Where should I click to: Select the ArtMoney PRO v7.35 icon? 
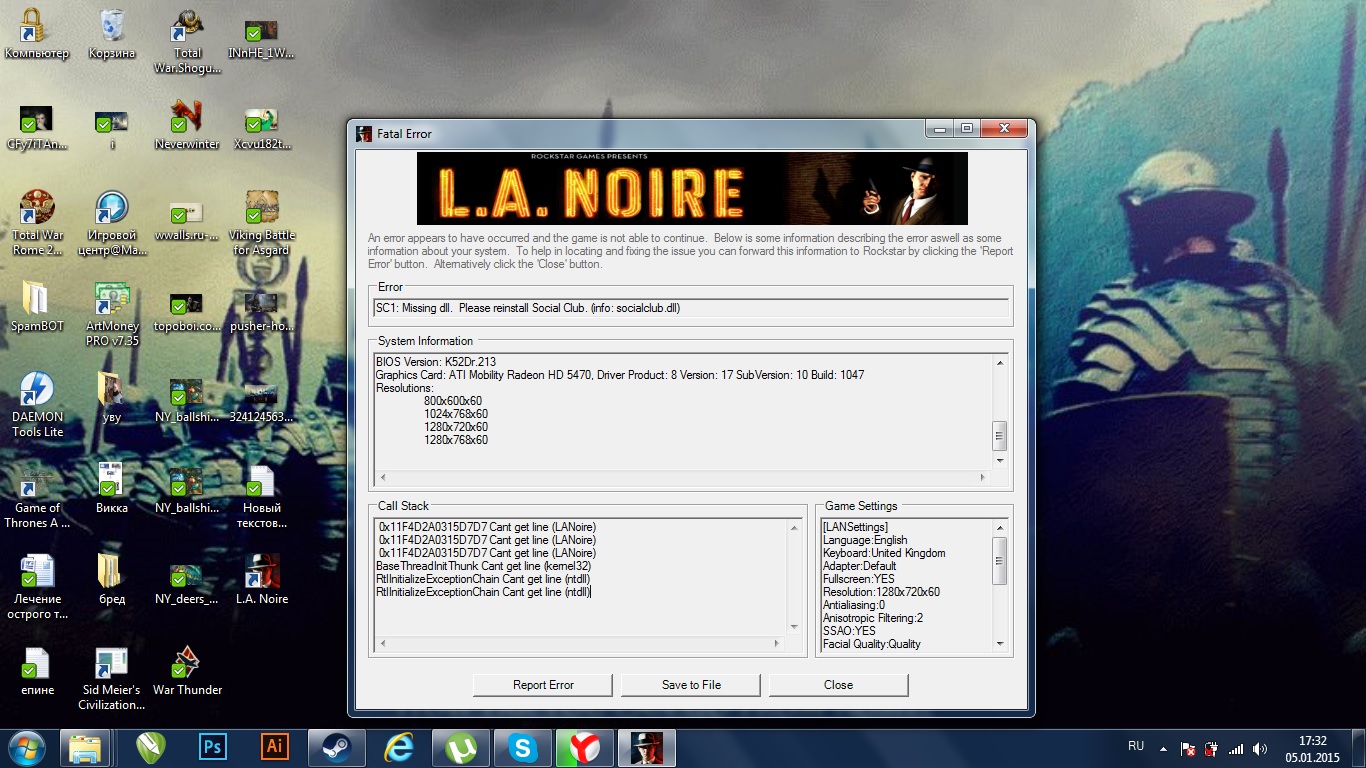click(x=112, y=314)
